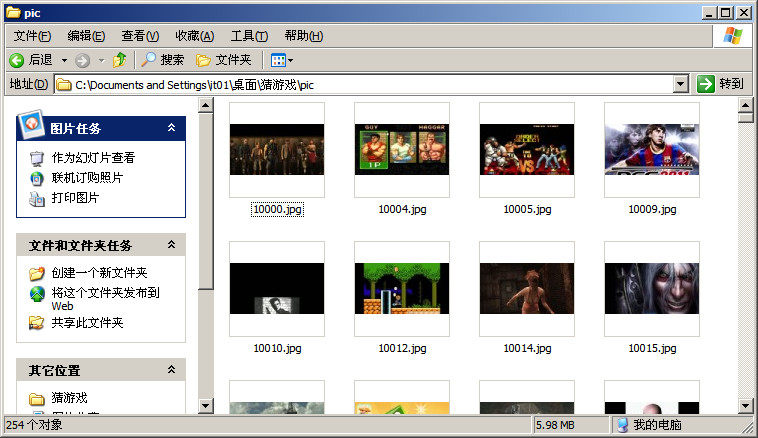Click the Views grid icon
Image resolution: width=758 pixels, height=438 pixels.
[278, 60]
